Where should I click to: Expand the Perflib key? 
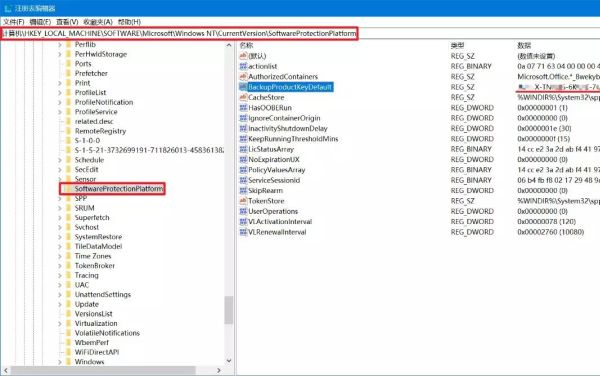(x=60, y=45)
